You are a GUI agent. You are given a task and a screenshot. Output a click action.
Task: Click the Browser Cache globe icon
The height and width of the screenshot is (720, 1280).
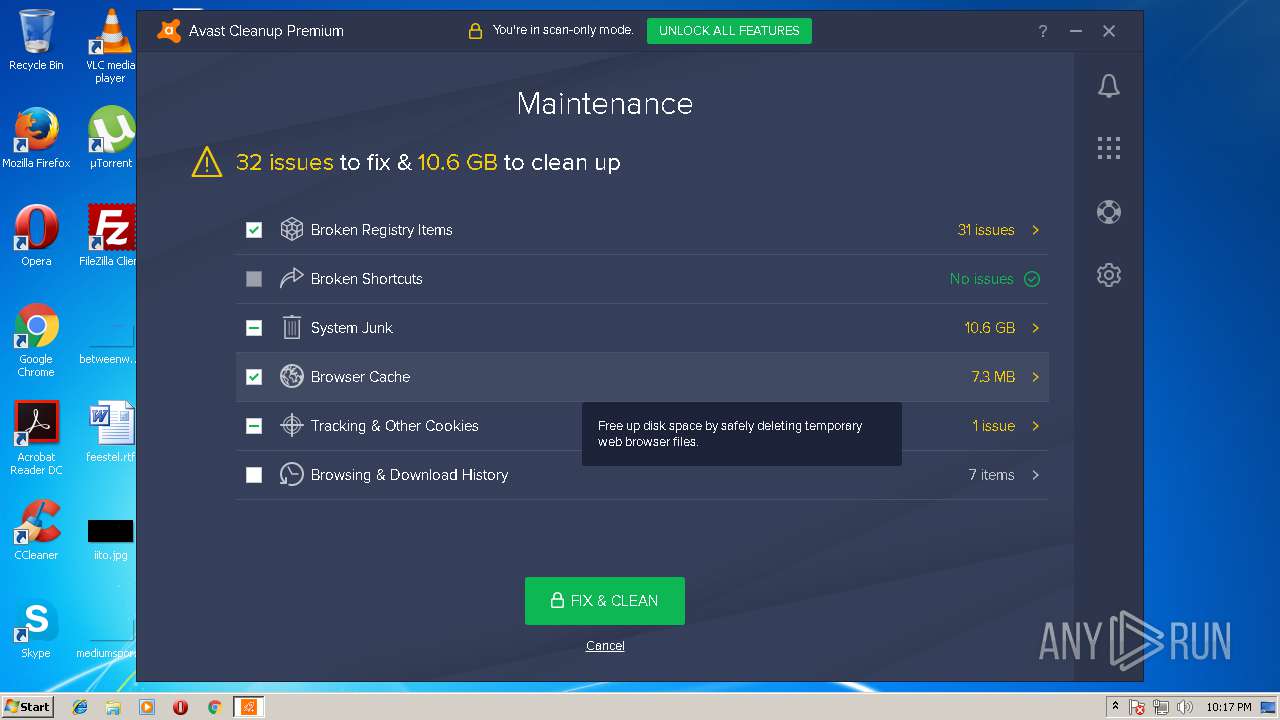pyautogui.click(x=291, y=377)
